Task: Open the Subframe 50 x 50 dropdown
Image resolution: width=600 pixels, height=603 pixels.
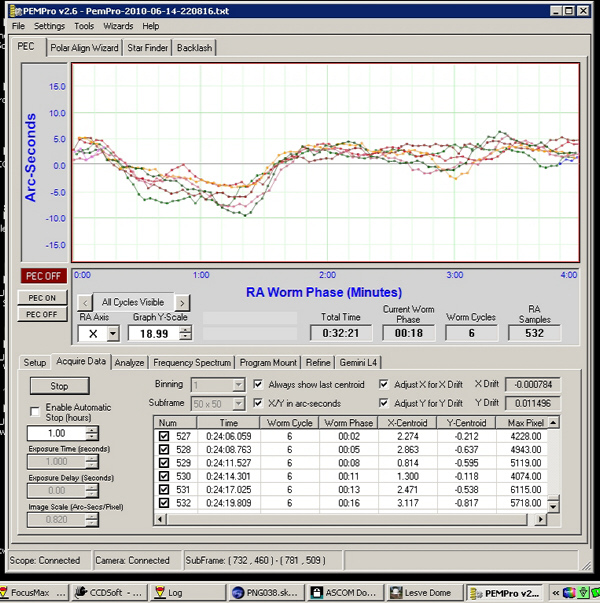Action: point(238,404)
